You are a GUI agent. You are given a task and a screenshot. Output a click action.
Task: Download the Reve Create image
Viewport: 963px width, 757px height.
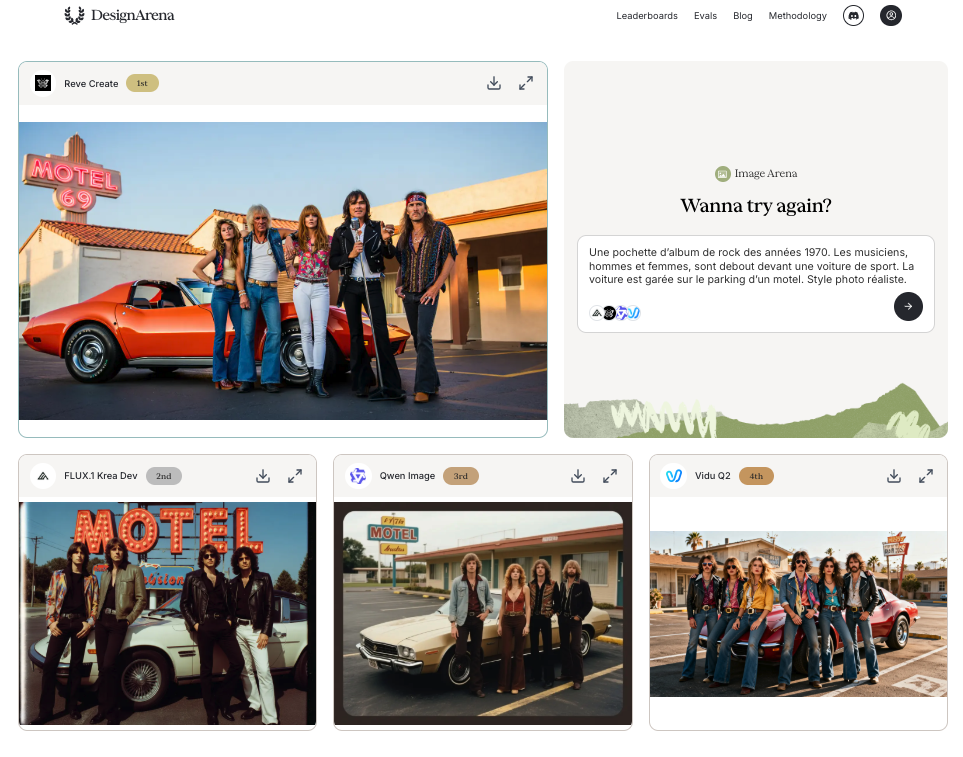tap(494, 83)
